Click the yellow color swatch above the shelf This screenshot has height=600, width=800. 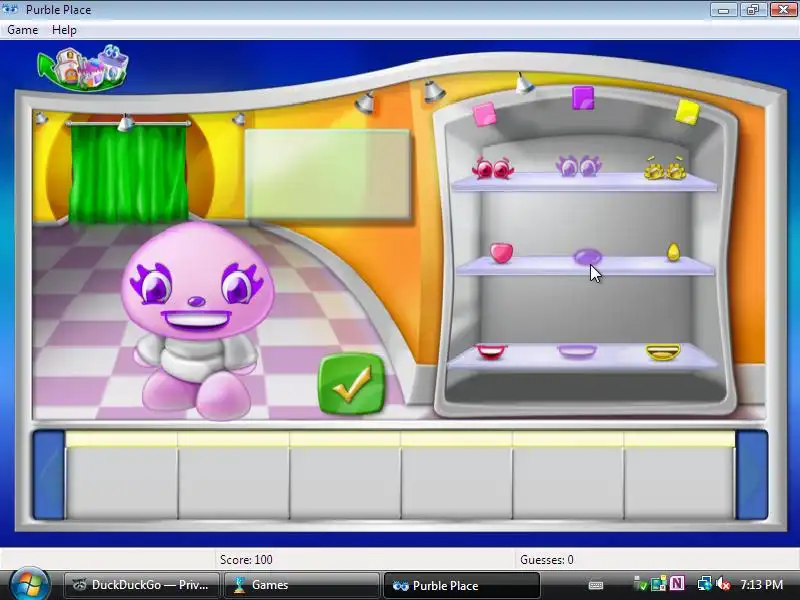687,112
